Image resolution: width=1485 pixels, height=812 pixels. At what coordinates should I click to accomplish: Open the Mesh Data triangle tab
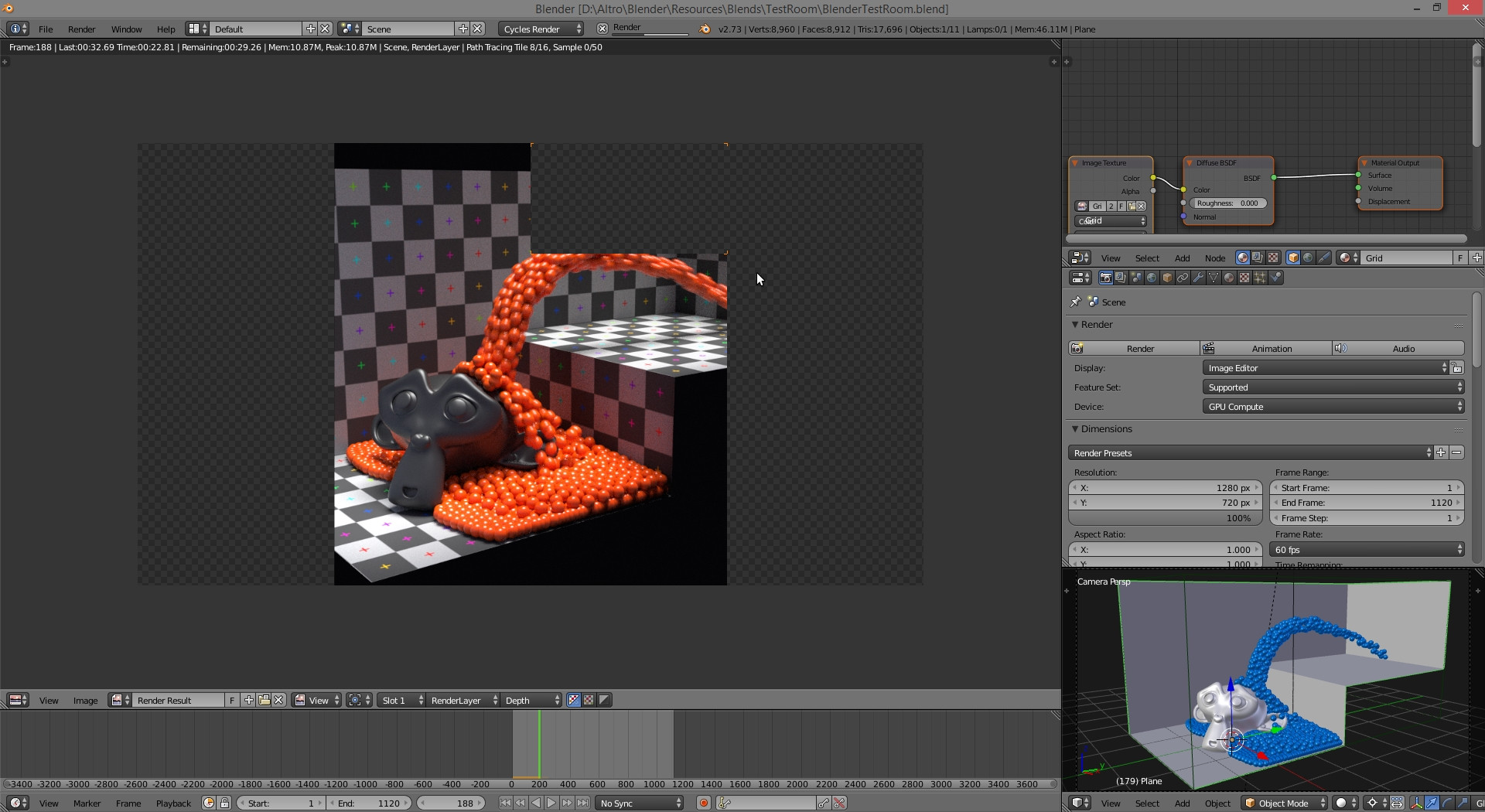pos(1214,278)
